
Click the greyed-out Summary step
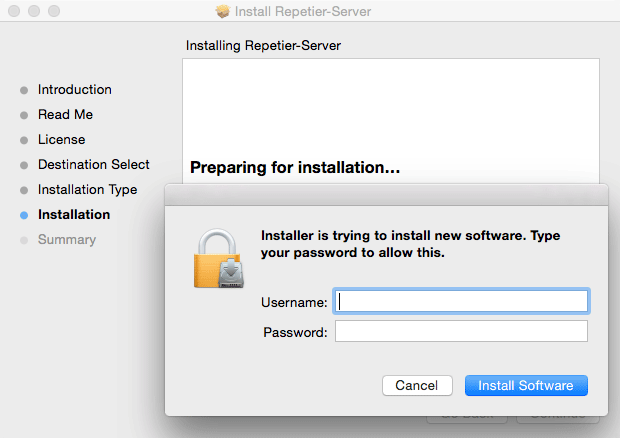point(67,240)
